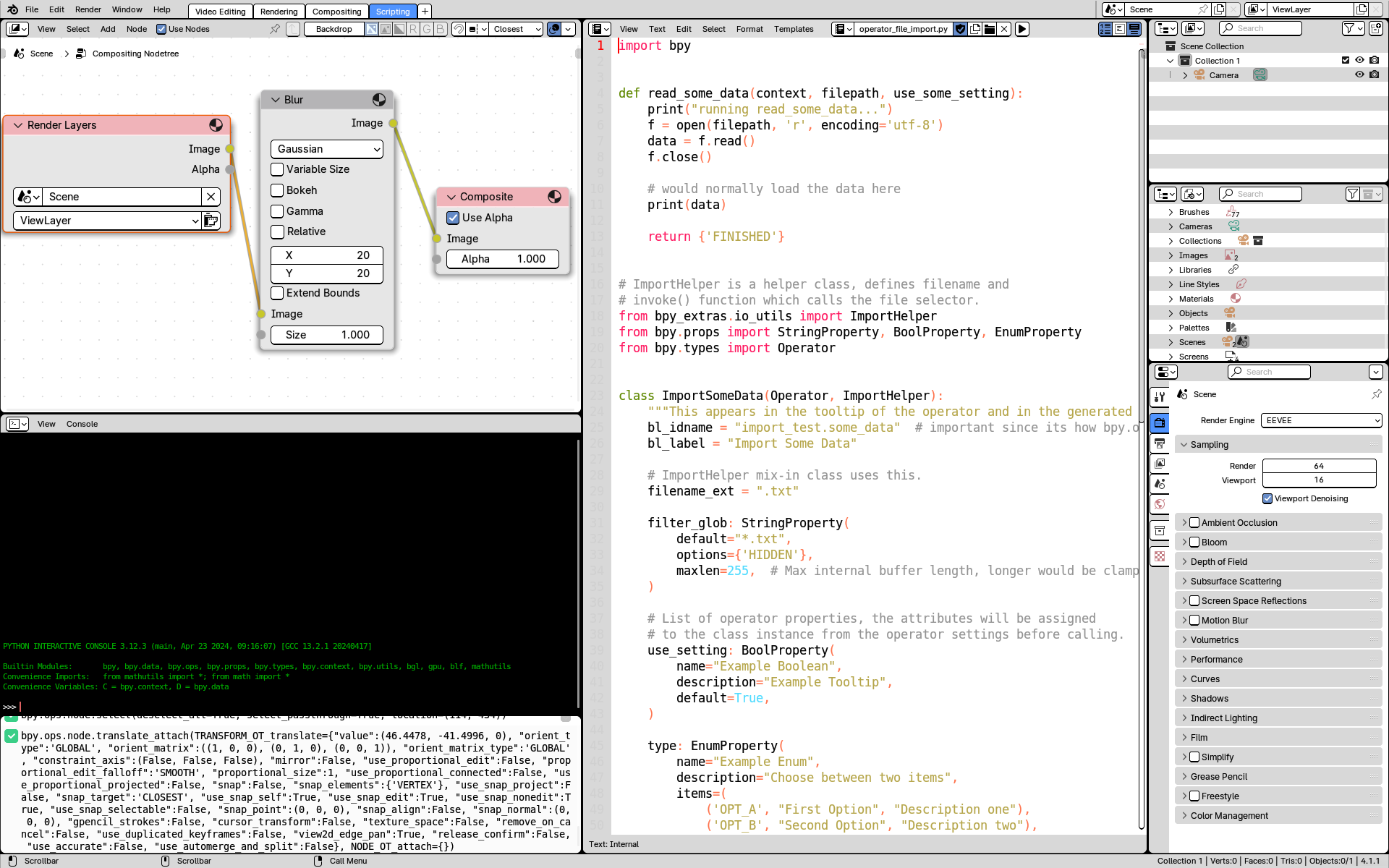The height and width of the screenshot is (868, 1389).
Task: Open the Render properties tab icon
Action: [x=1160, y=422]
